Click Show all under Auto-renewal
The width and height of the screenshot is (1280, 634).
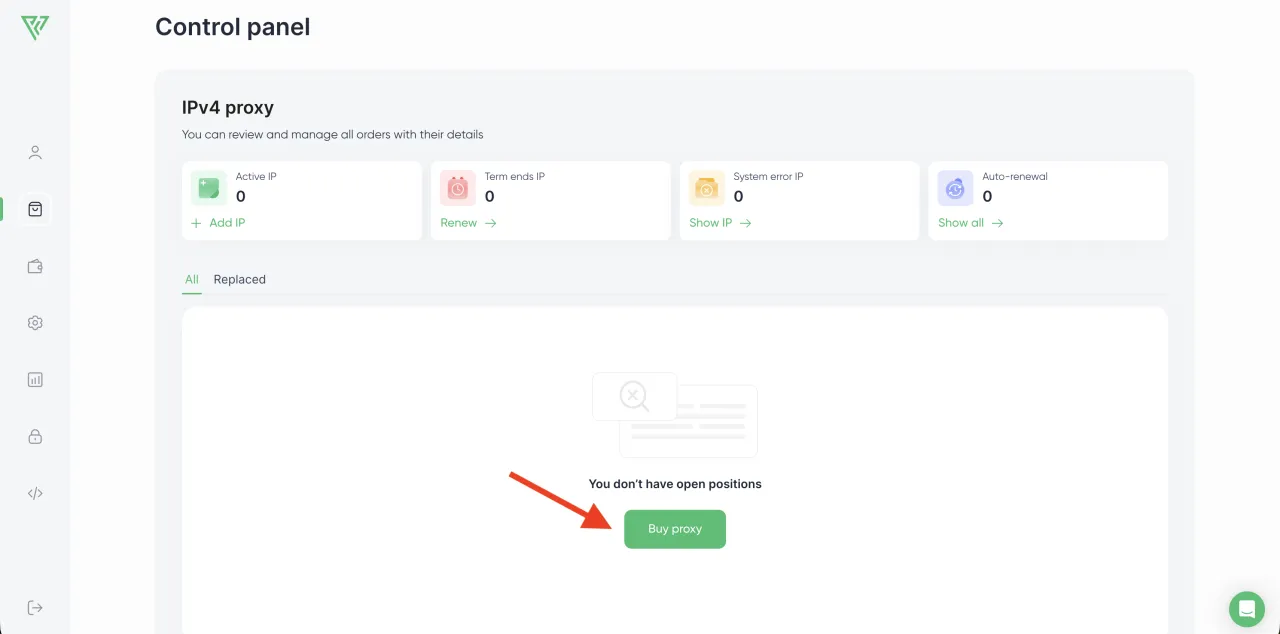click(970, 223)
